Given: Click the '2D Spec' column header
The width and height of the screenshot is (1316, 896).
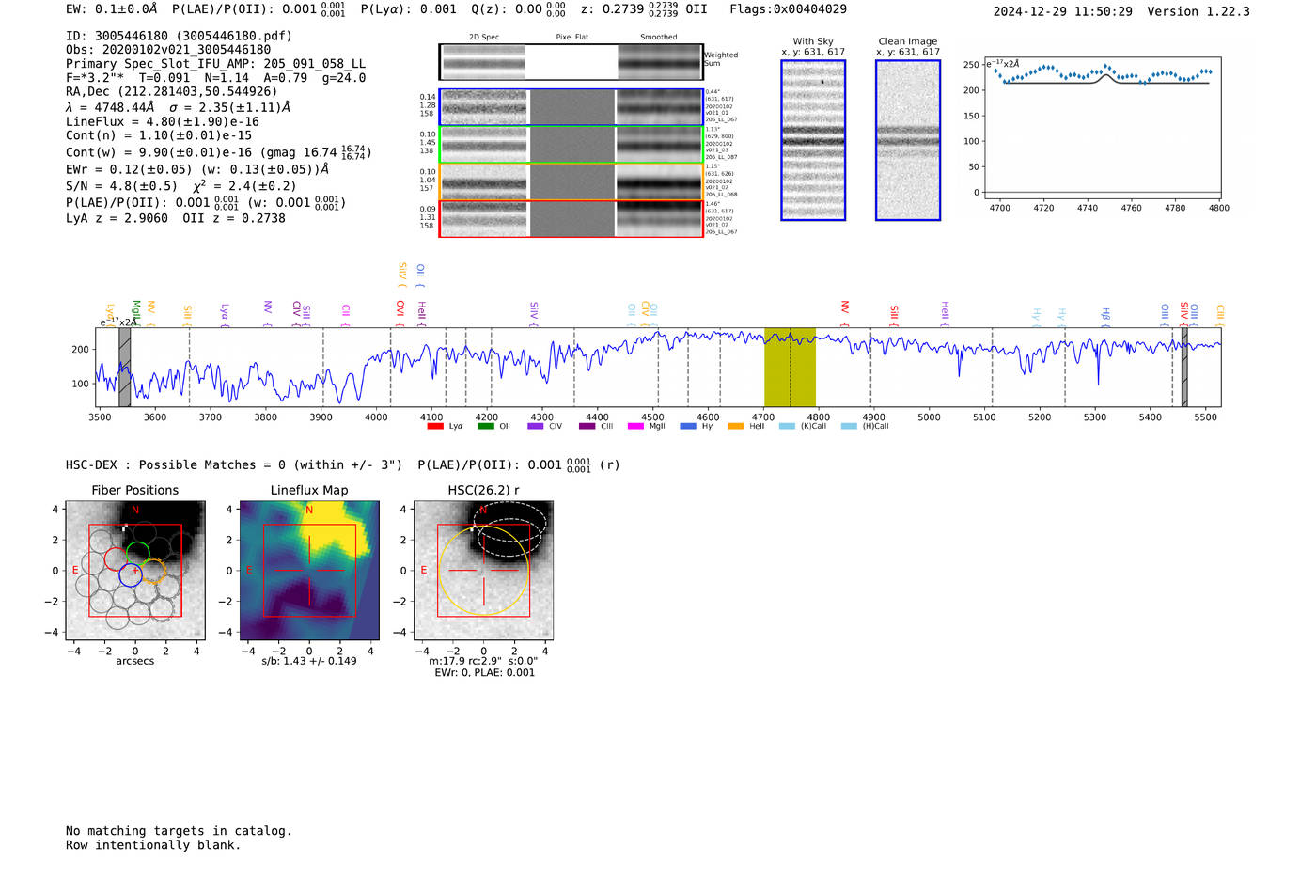Looking at the screenshot, I should pos(484,38).
